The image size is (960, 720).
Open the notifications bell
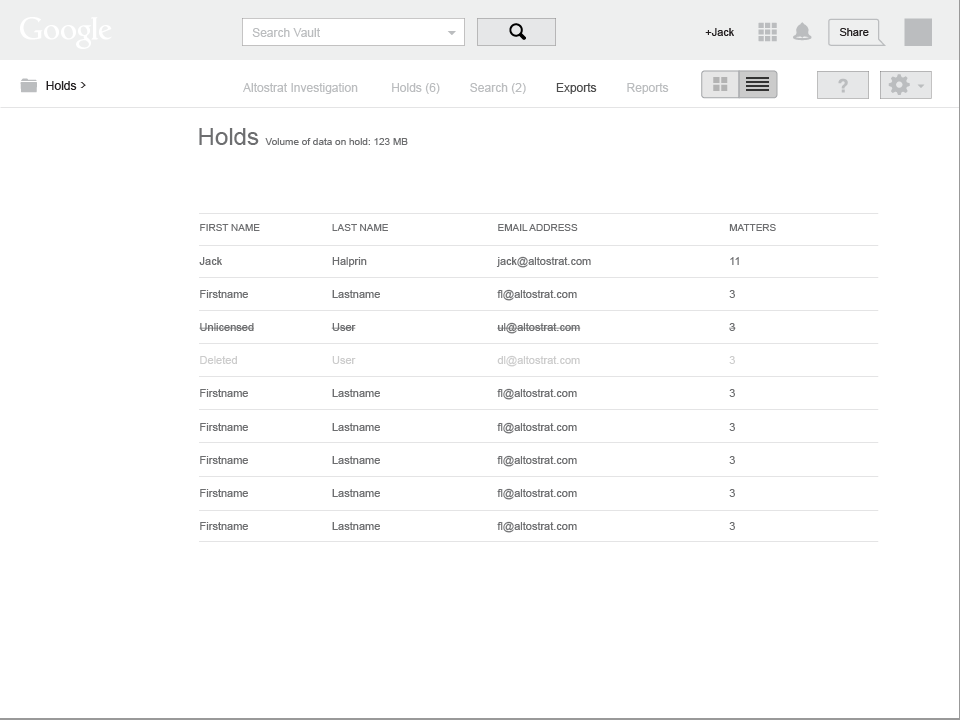[x=802, y=32]
